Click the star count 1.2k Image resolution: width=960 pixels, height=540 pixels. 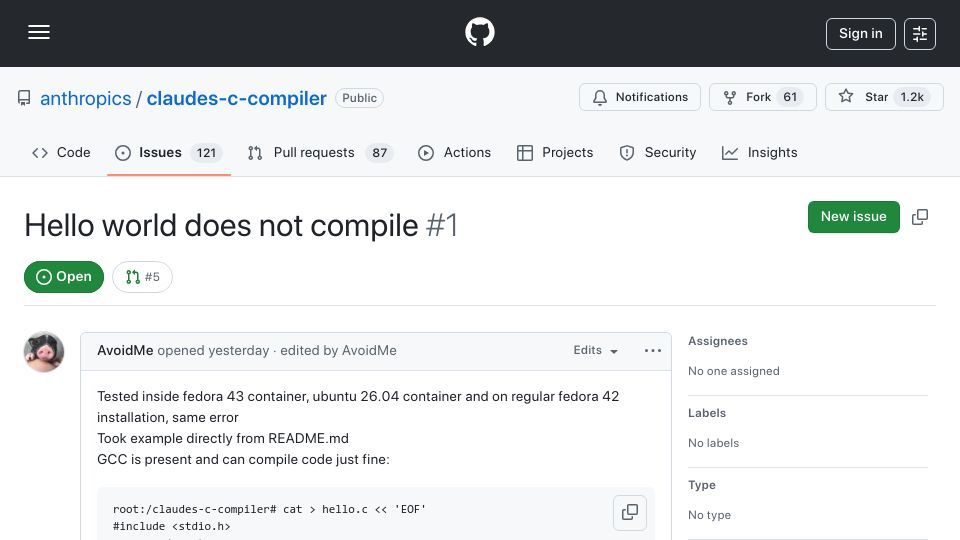912,97
